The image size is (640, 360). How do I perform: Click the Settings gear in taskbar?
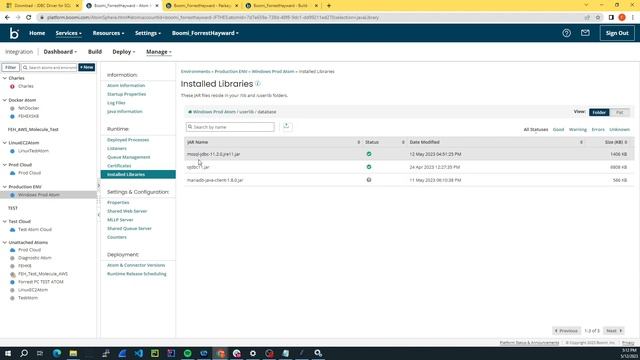coord(253,353)
